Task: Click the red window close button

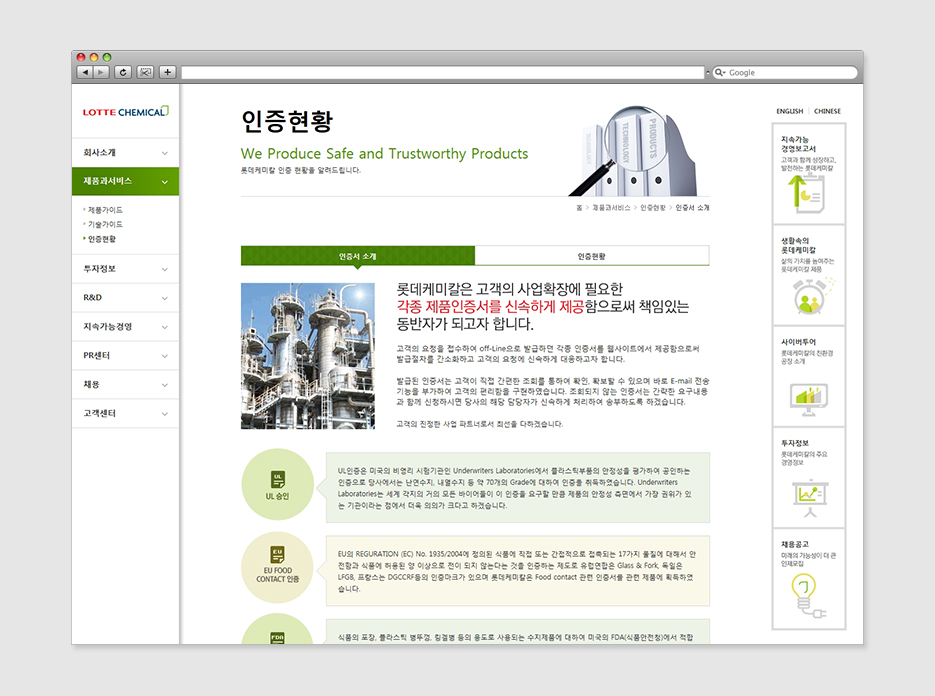Action: pyautogui.click(x=81, y=57)
